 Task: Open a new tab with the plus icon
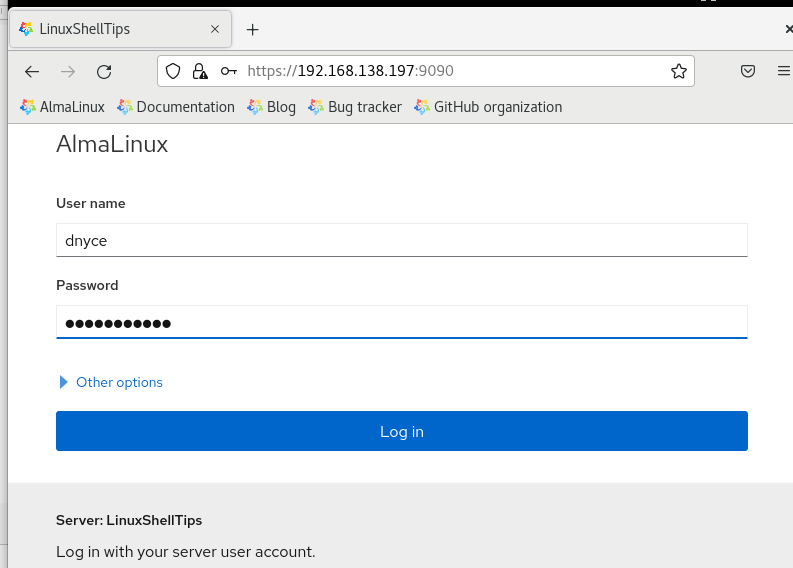click(252, 30)
